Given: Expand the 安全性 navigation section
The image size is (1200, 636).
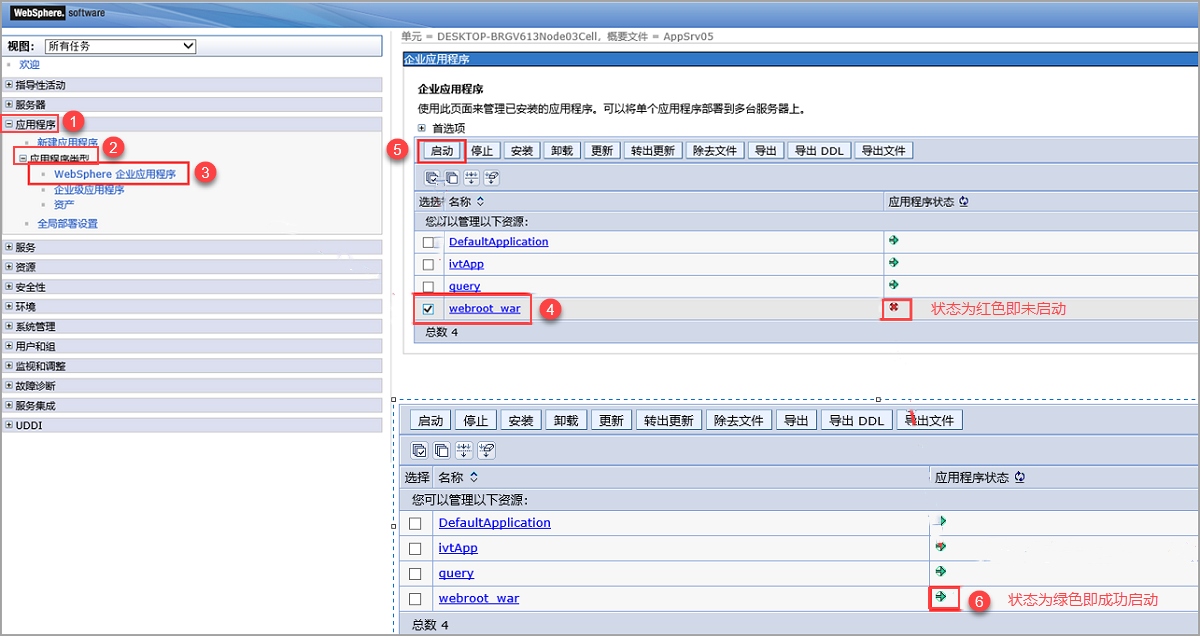Looking at the screenshot, I should click(x=9, y=287).
